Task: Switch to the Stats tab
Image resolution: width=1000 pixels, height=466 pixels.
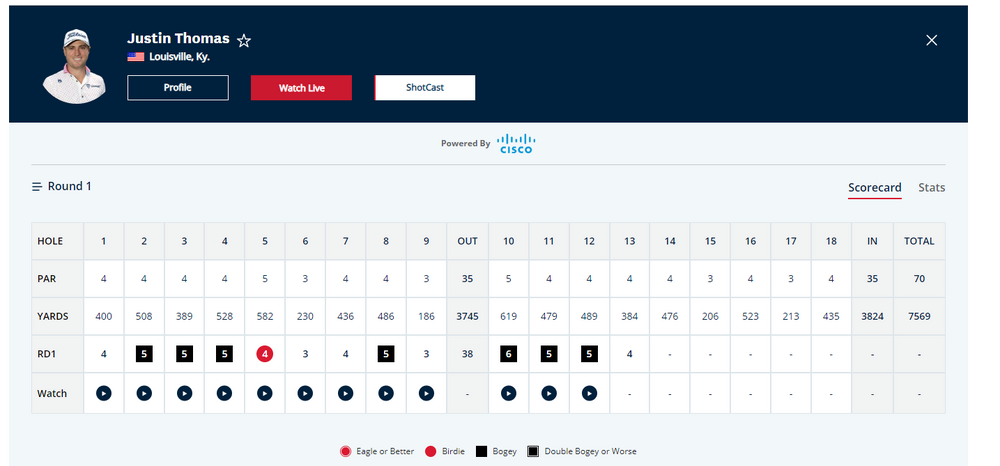Action: [x=931, y=188]
